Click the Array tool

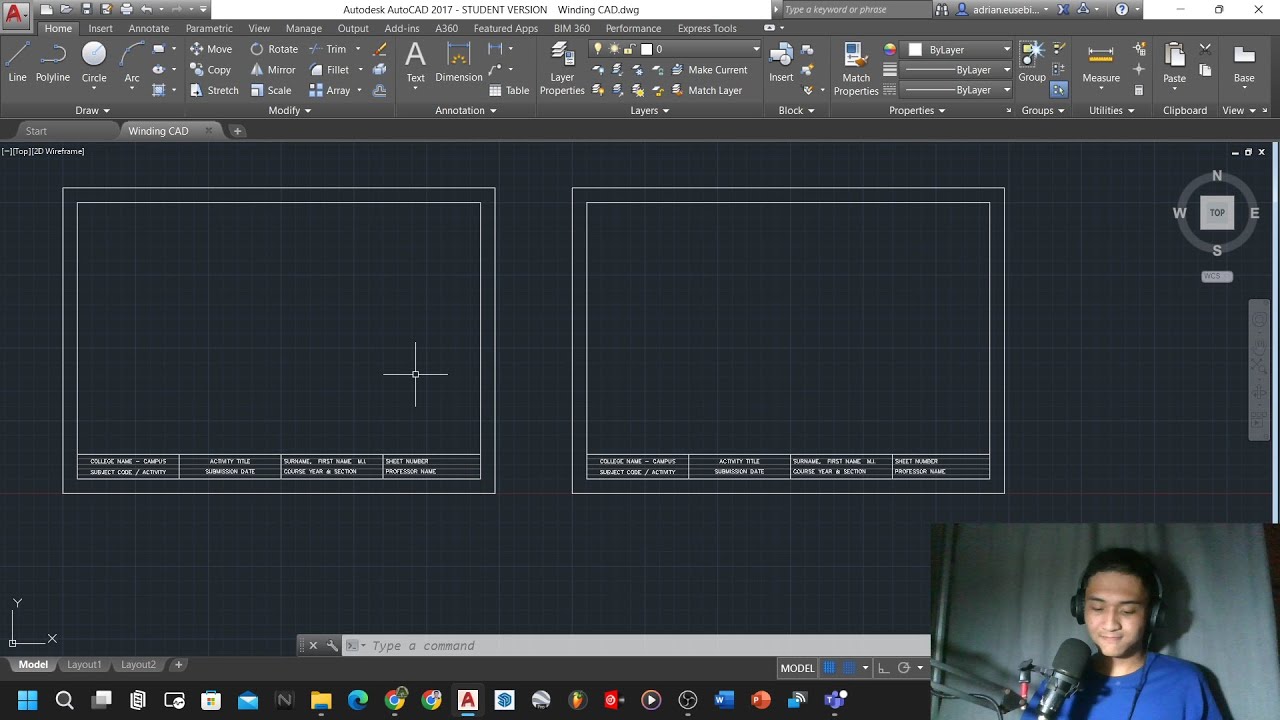(330, 90)
